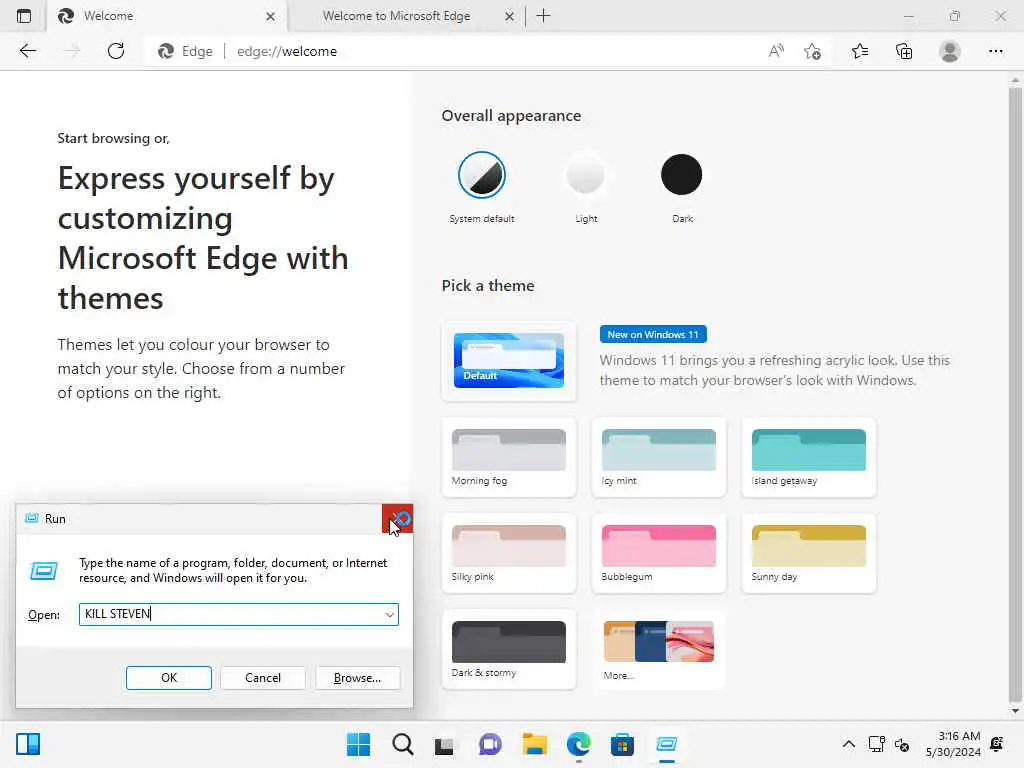
Task: Click the Run dialog title icon
Action: point(31,519)
